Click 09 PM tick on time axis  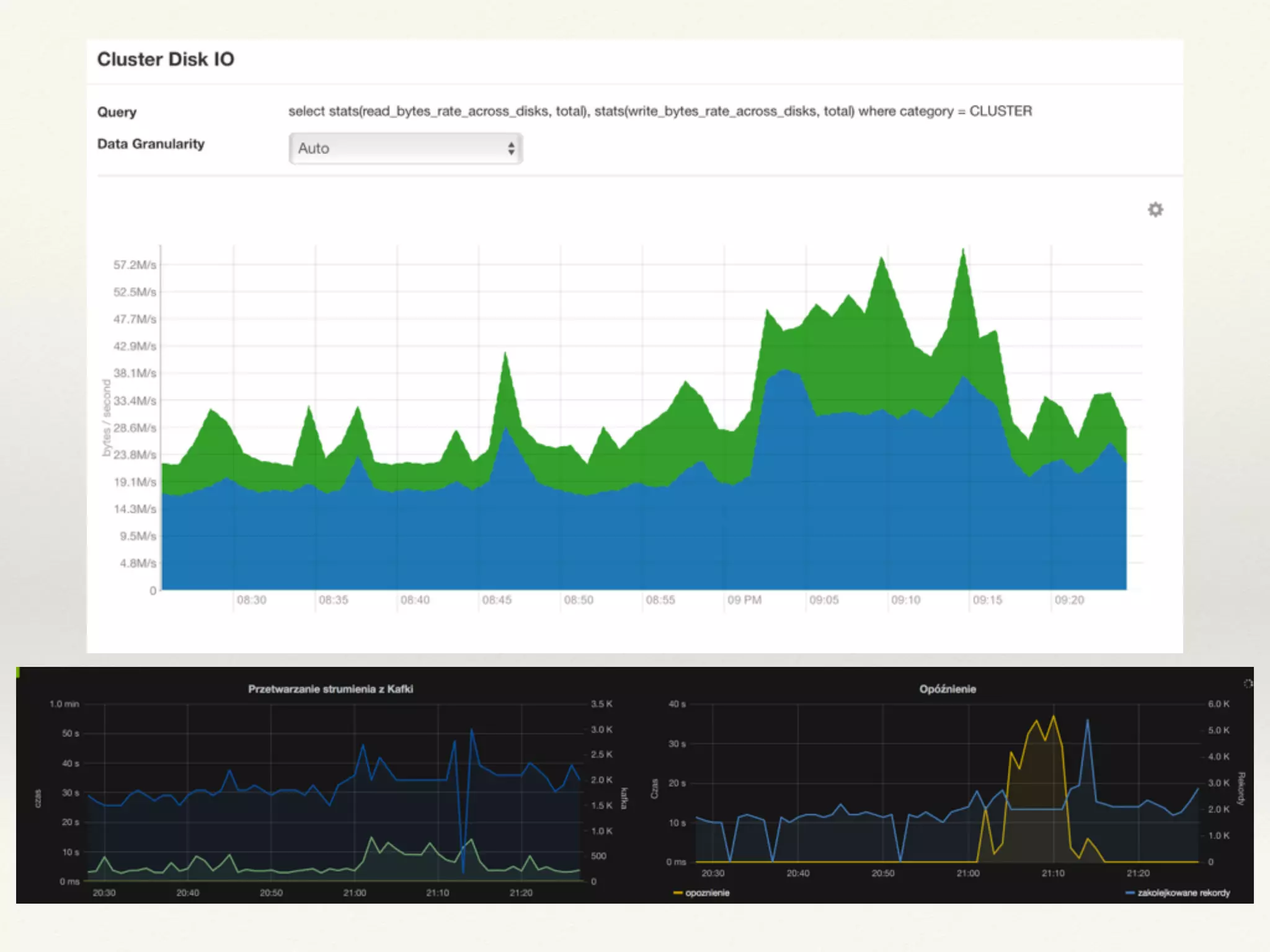pyautogui.click(x=744, y=600)
